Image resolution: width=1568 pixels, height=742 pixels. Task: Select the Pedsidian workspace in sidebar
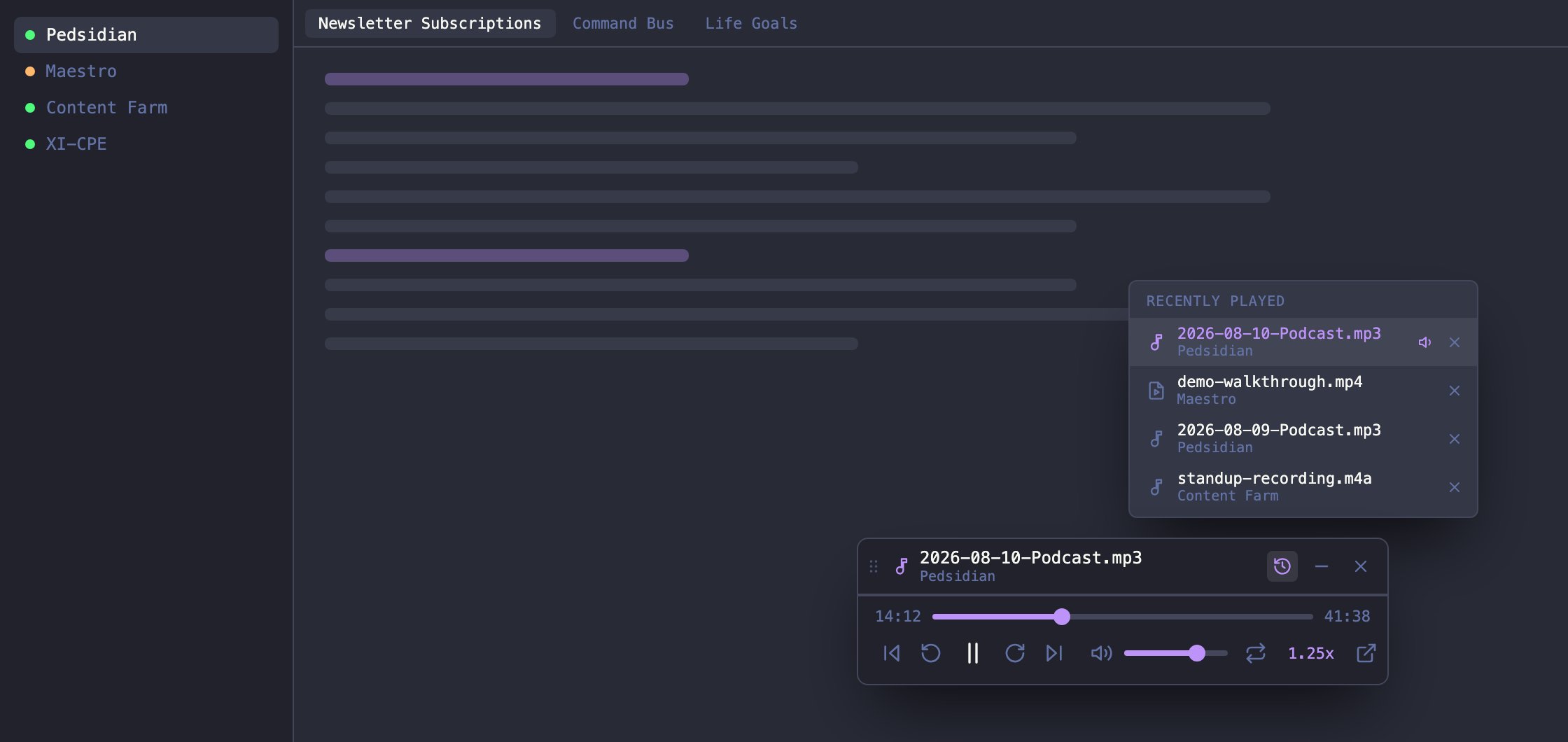[x=146, y=35]
